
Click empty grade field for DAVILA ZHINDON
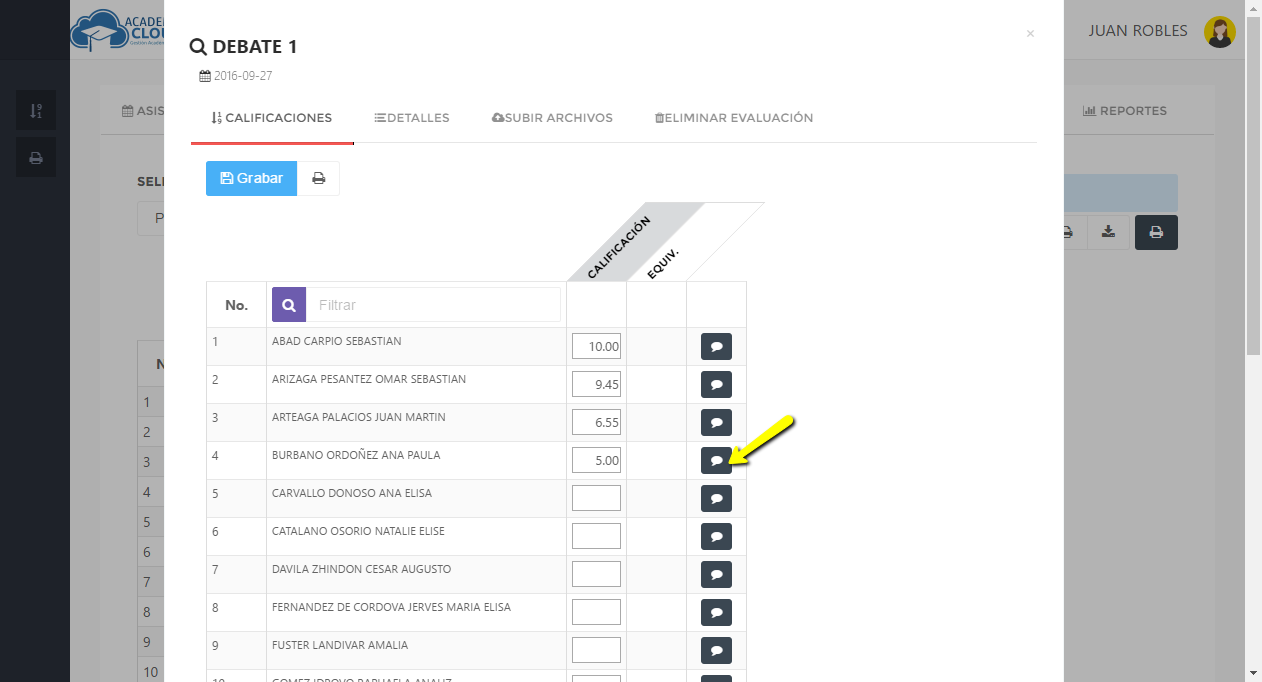tap(596, 575)
